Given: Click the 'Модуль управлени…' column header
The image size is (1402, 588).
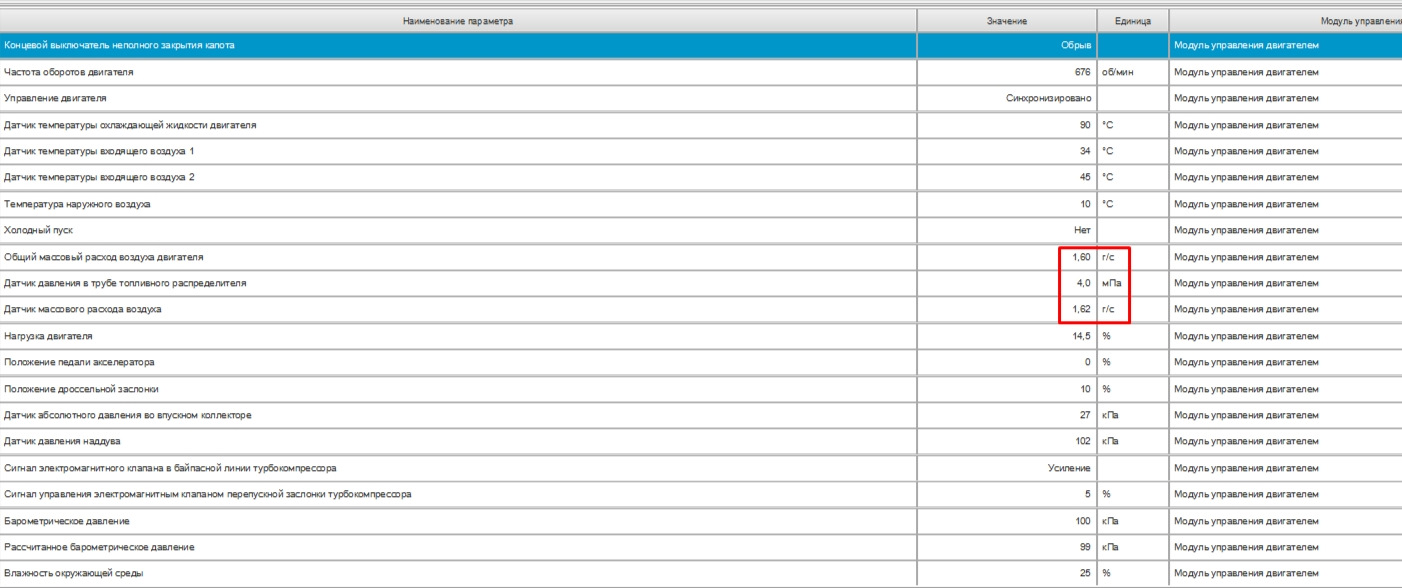Looking at the screenshot, I should coord(1286,21).
